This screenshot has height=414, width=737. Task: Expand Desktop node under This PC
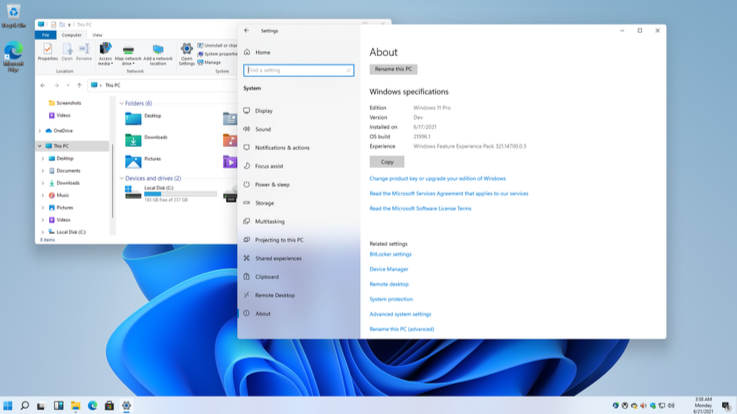pos(43,159)
